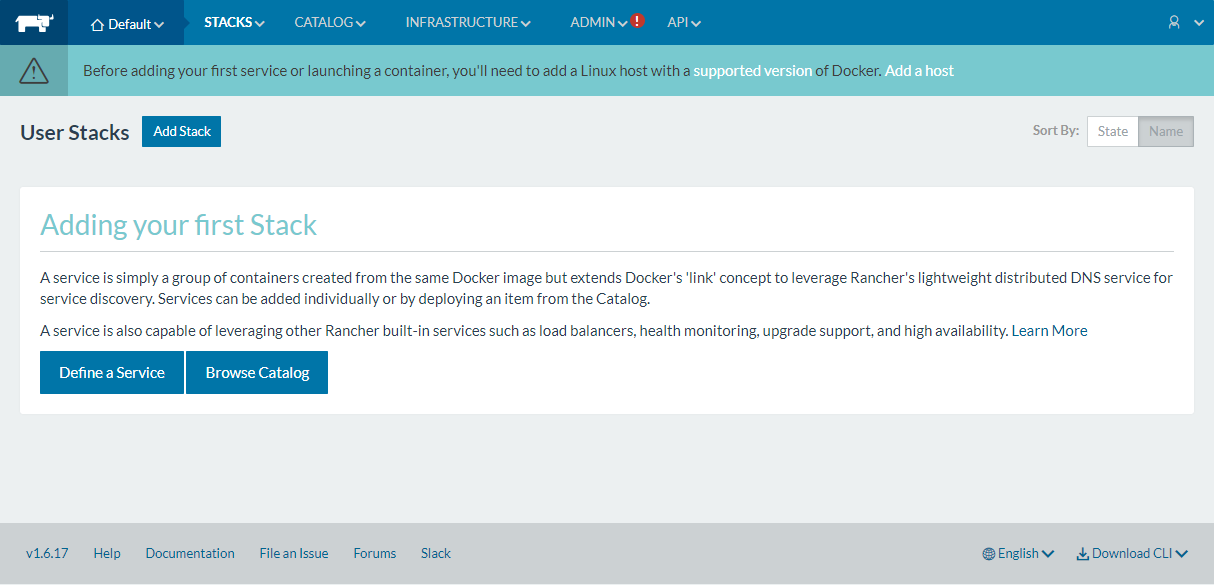This screenshot has height=585, width=1214.
Task: Open the Download CLI dropdown
Action: click(1132, 553)
